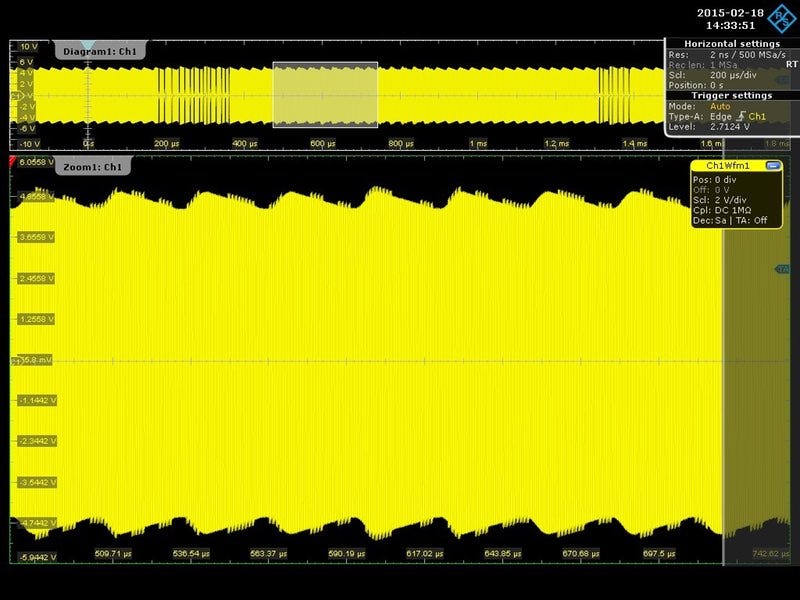
Task: Click the red corner marker of Zoom1
Action: (13, 161)
